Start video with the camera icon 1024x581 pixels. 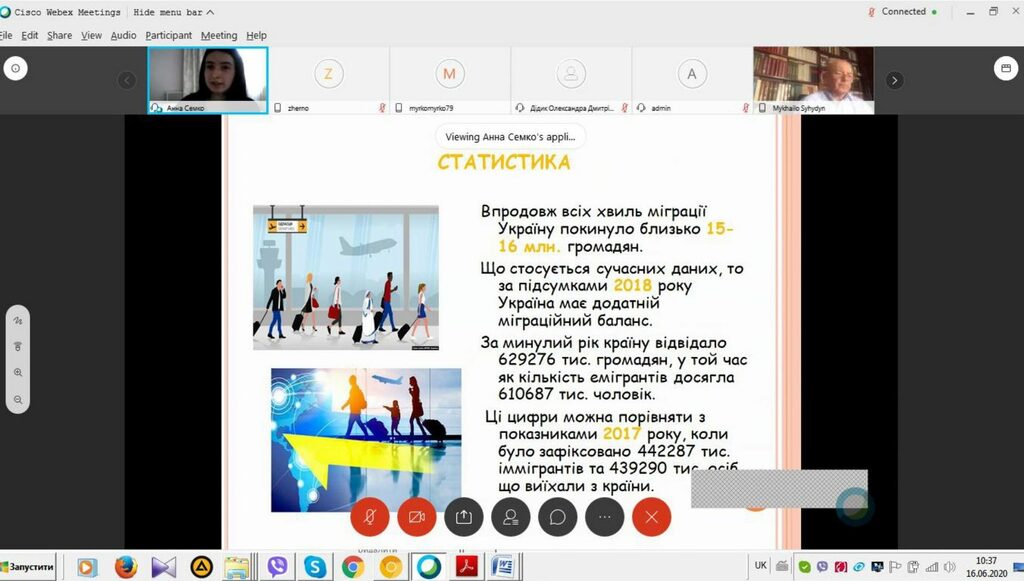pos(417,517)
